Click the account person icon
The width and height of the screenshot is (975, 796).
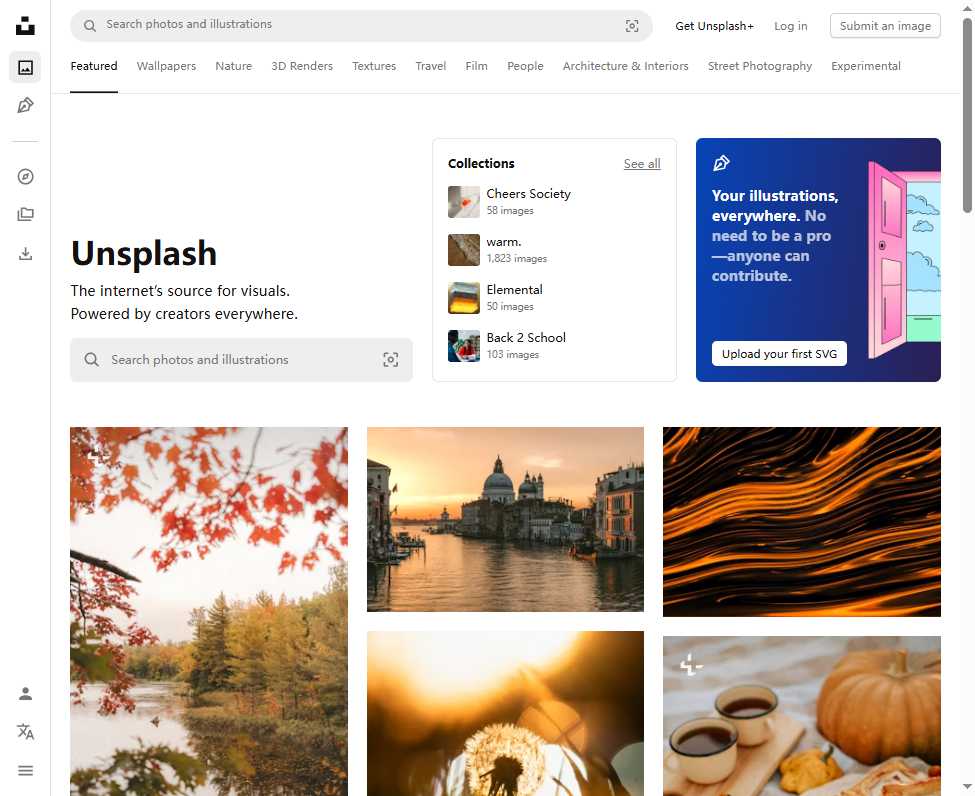[x=25, y=692]
